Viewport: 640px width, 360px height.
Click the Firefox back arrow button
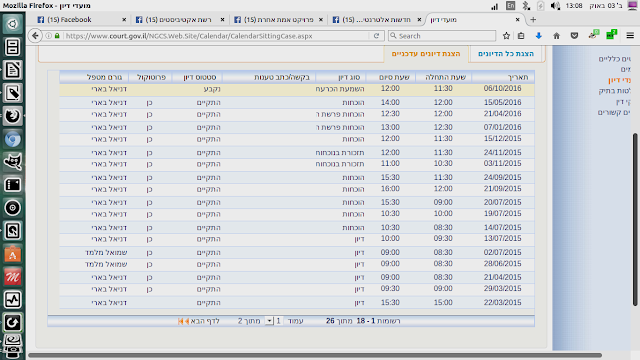[x=35, y=36]
